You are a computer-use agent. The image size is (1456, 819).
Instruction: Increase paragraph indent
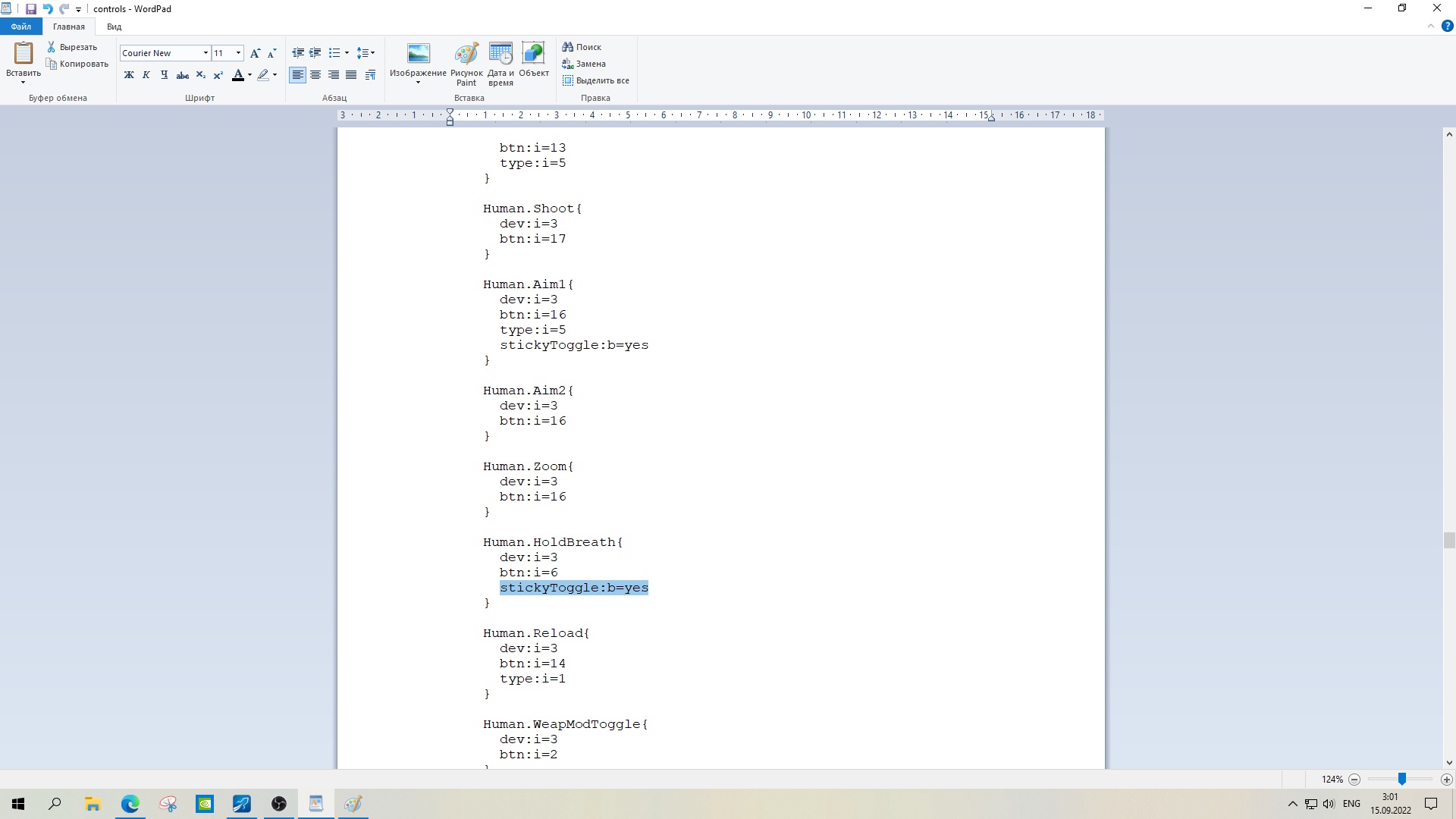point(315,53)
